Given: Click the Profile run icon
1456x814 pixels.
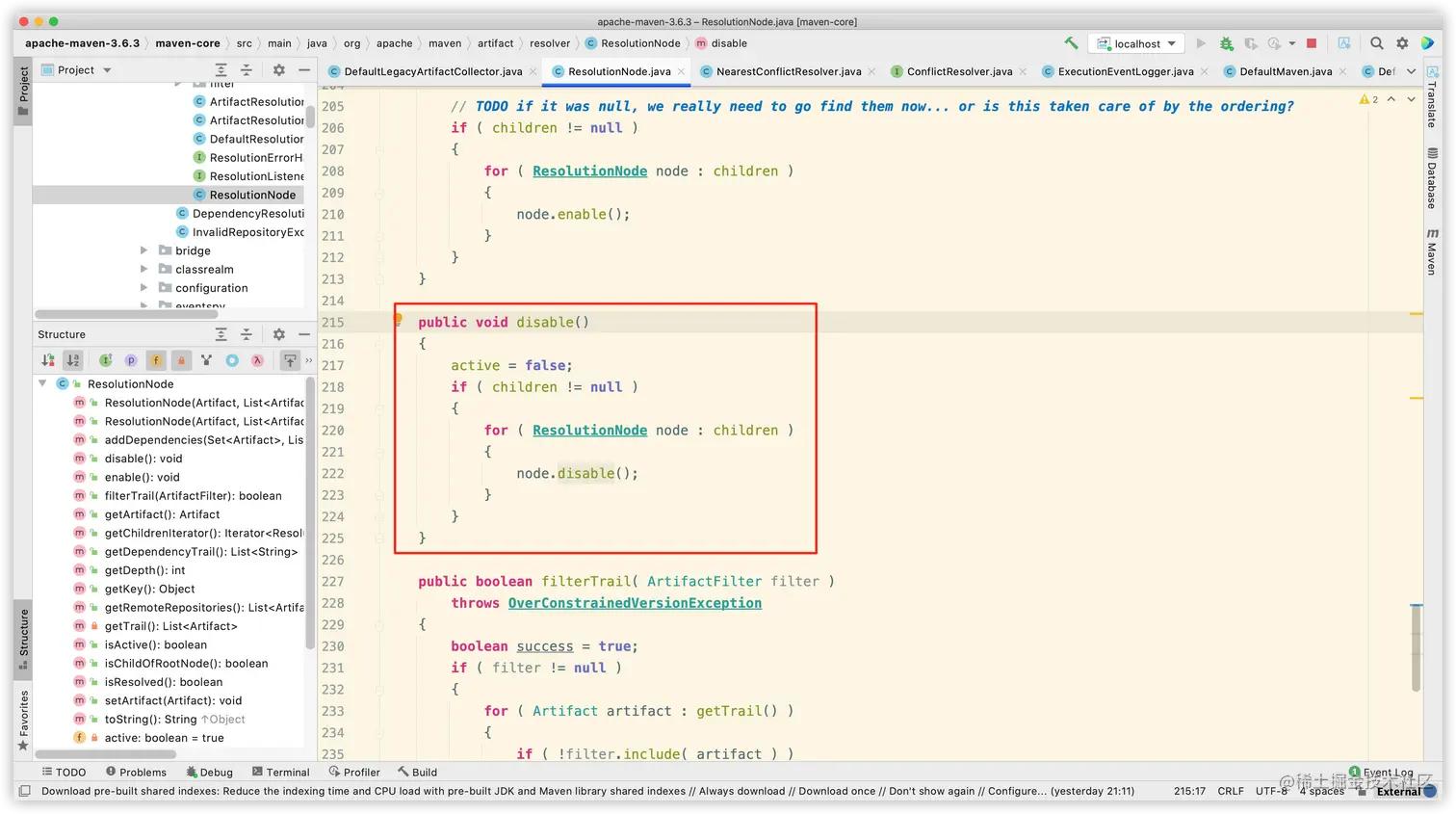Looking at the screenshot, I should point(1274,43).
